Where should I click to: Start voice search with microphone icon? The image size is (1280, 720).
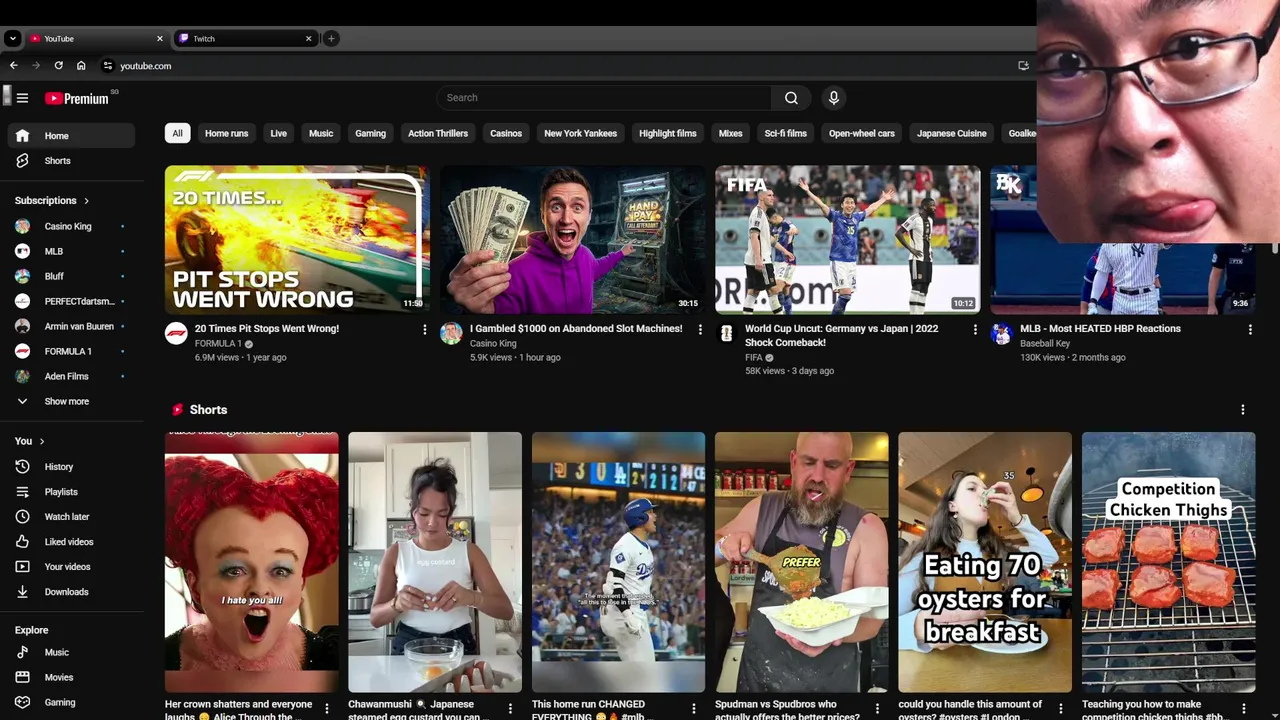(x=833, y=98)
